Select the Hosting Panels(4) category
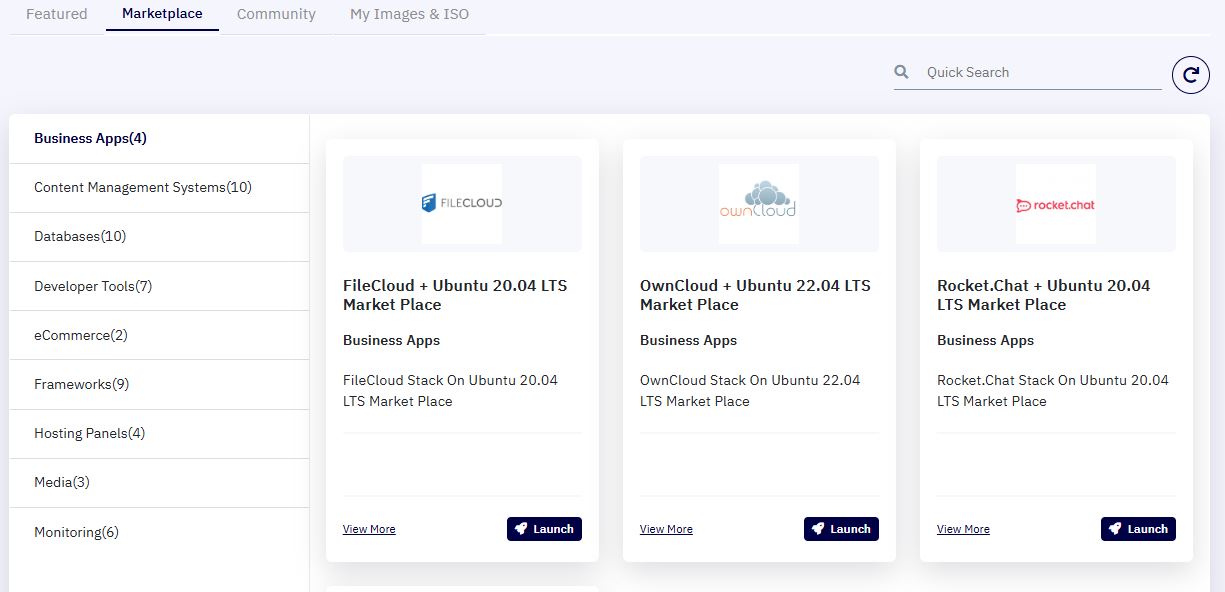Viewport: 1225px width, 592px height. pyautogui.click(x=159, y=434)
